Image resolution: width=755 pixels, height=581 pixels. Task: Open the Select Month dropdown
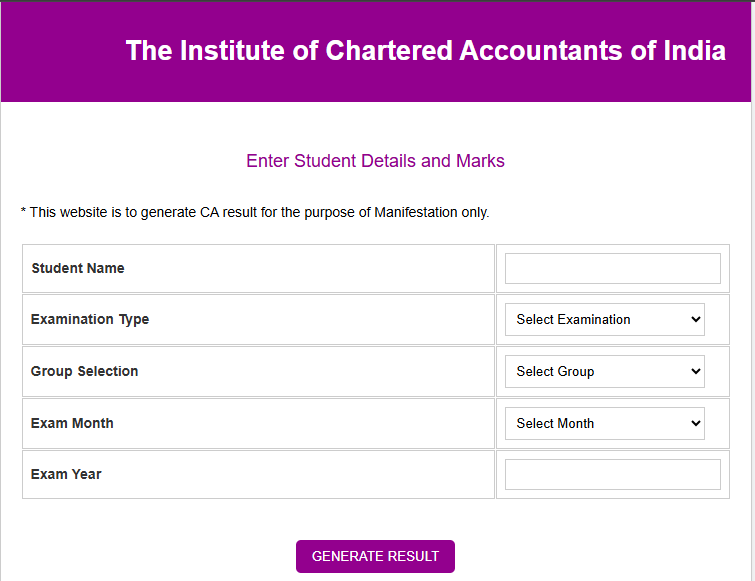605,424
